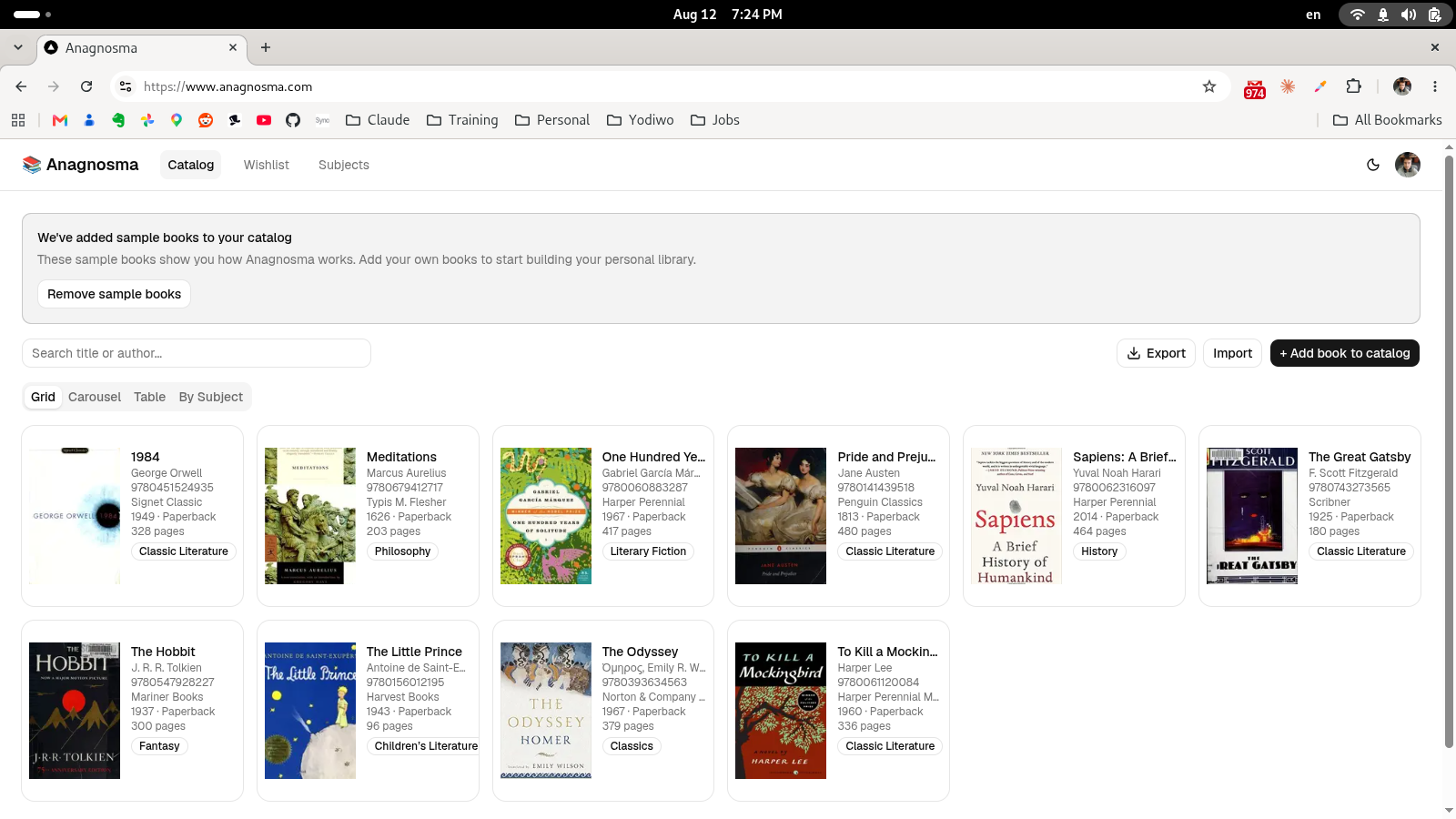Switch to the Catalog page
This screenshot has height=819, width=1456.
(191, 165)
